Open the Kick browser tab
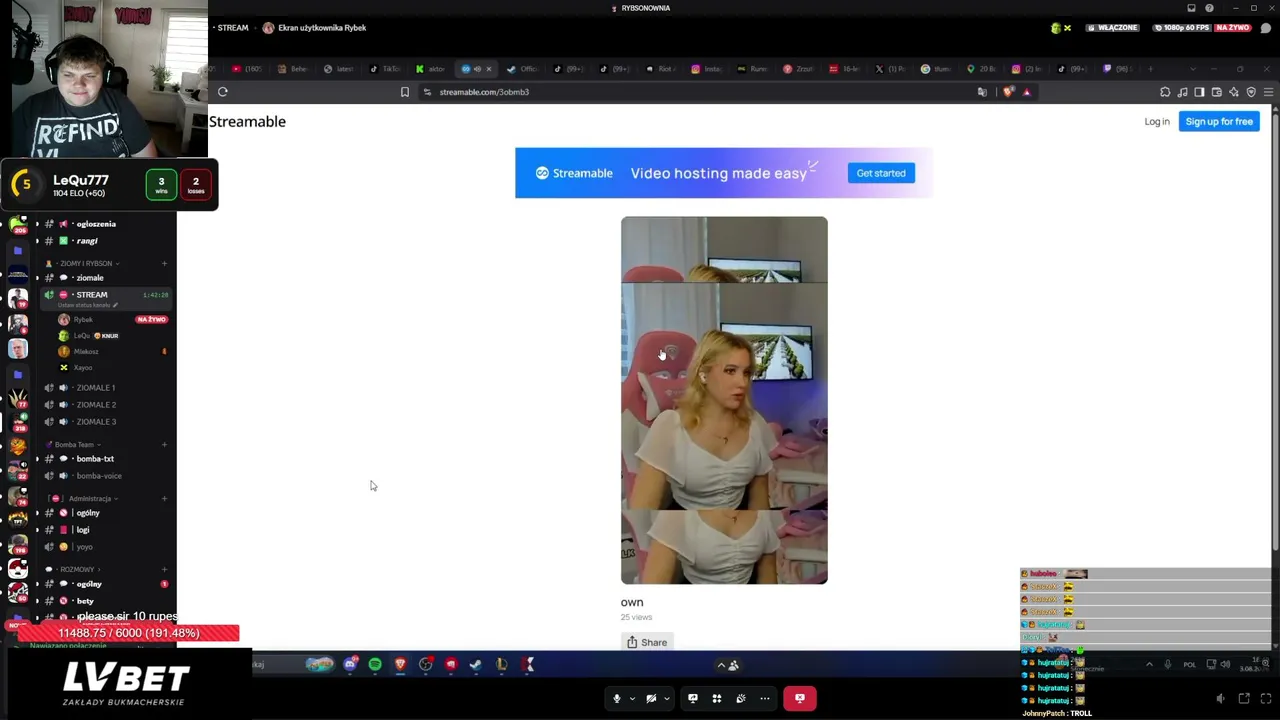 430,69
